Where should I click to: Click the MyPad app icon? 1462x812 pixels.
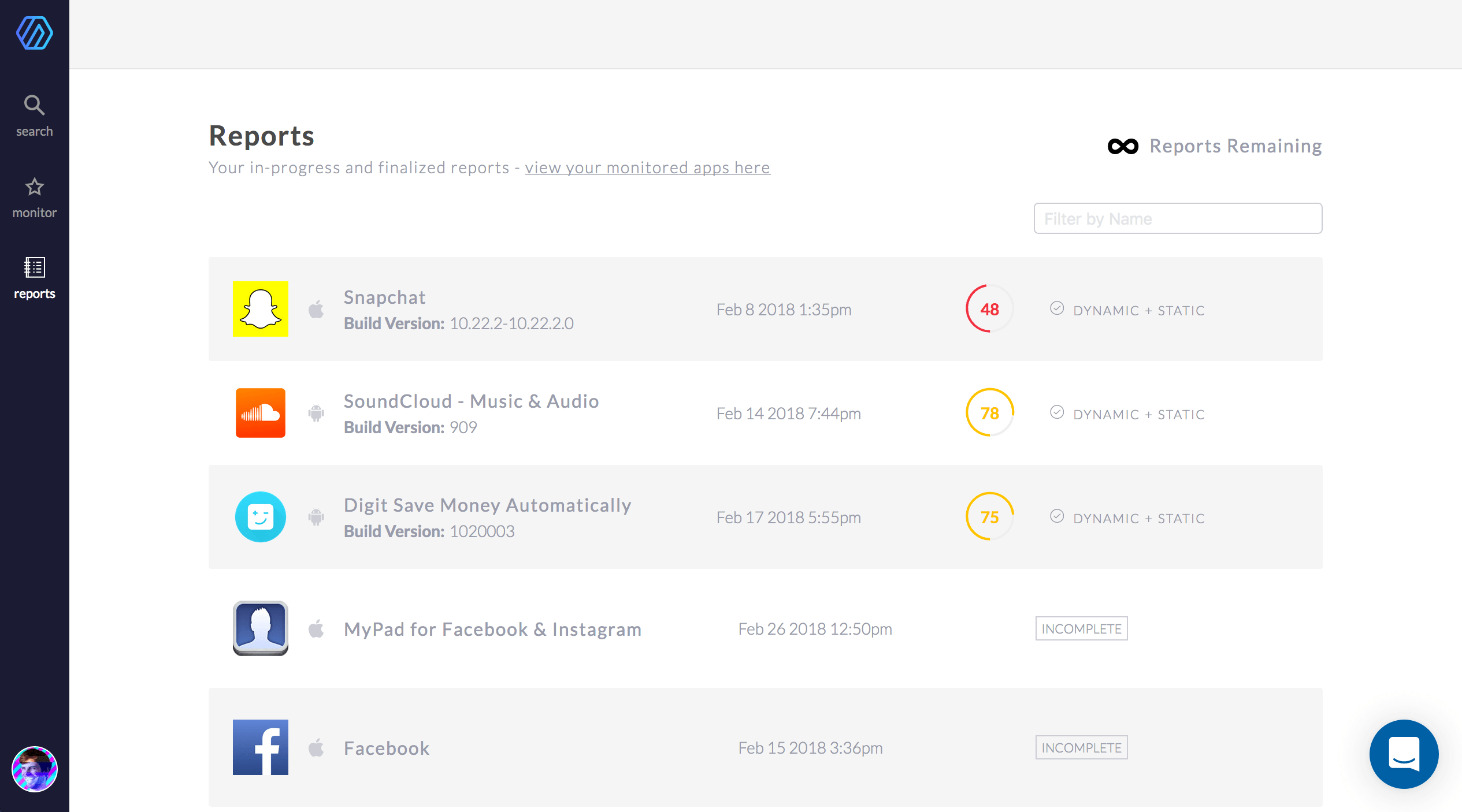(261, 628)
